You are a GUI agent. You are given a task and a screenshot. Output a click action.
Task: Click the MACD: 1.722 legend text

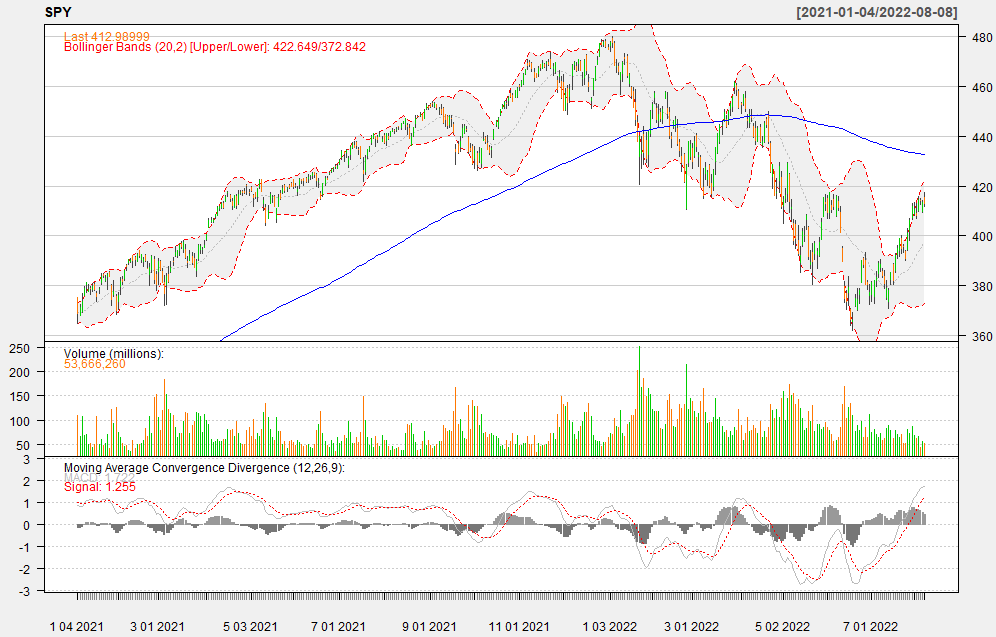click(x=100, y=478)
